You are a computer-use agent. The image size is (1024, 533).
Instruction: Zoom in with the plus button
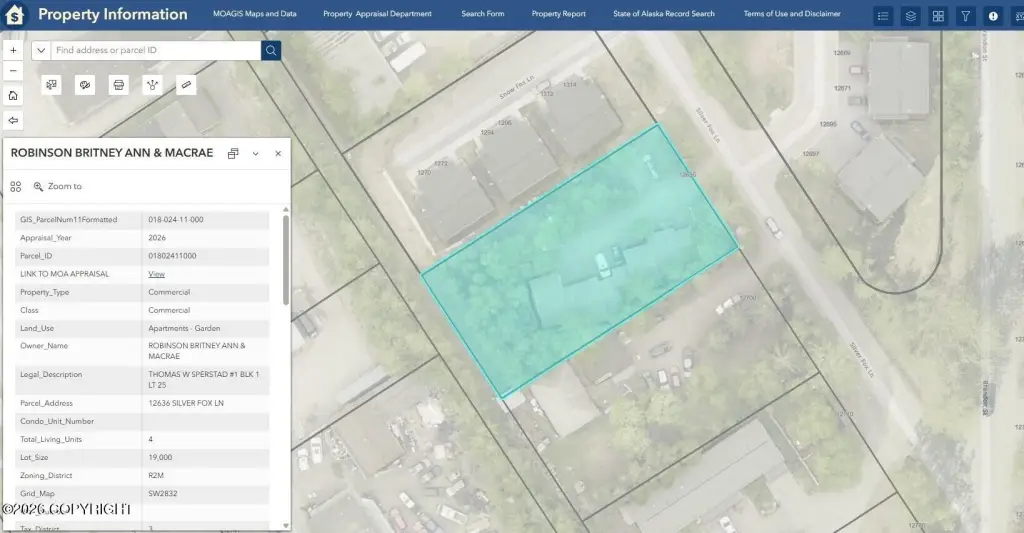[13, 50]
